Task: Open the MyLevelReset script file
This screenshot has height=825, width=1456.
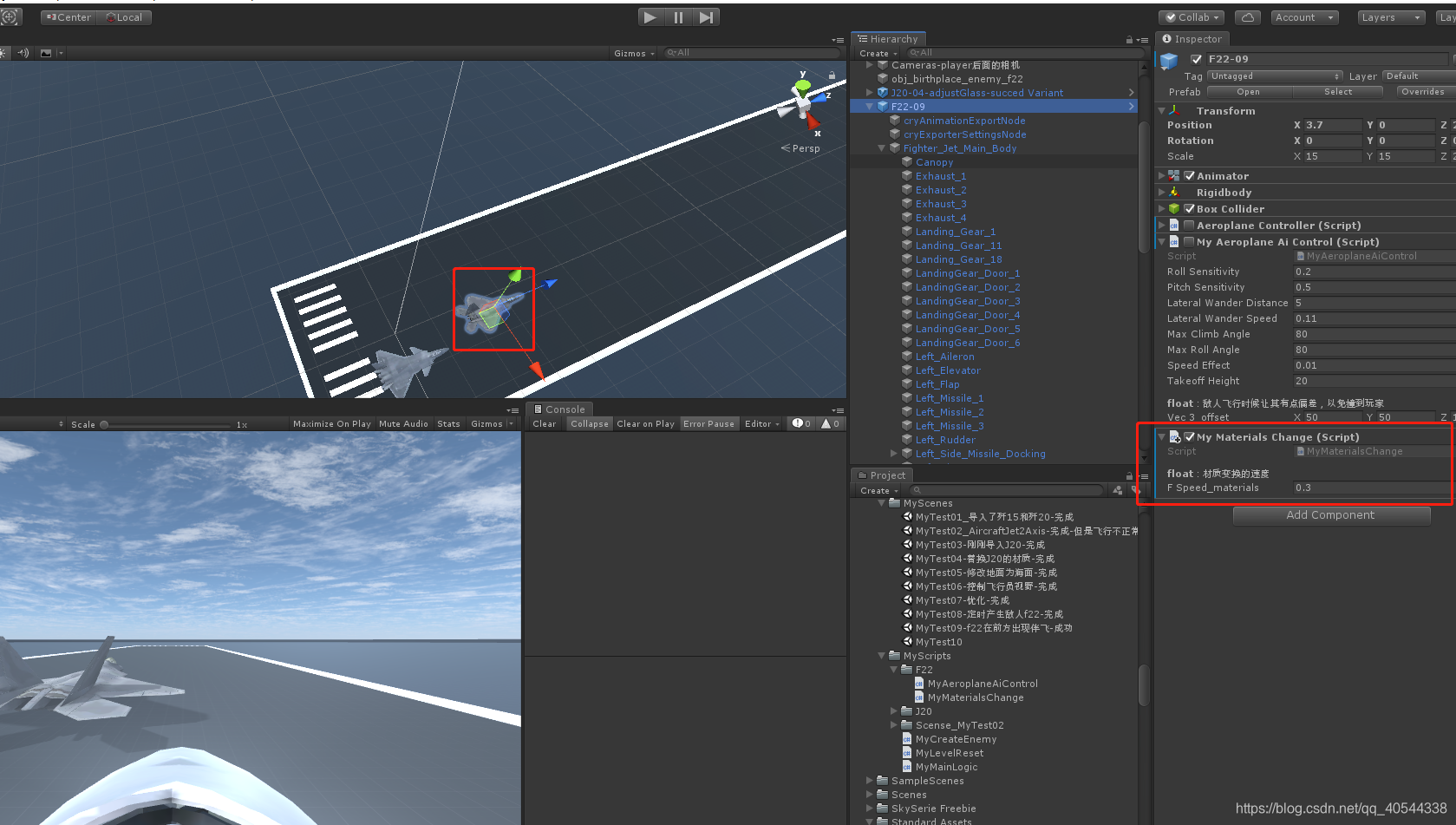Action: coord(949,753)
